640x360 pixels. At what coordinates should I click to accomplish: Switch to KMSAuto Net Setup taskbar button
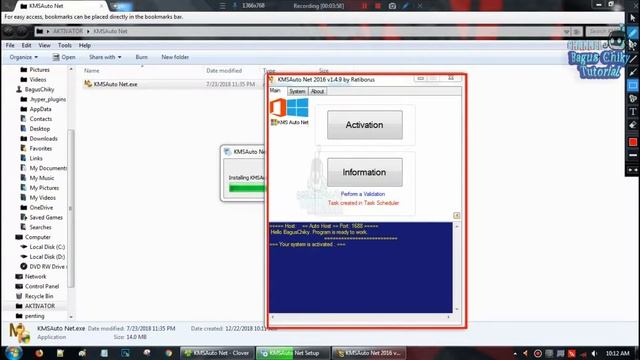(292, 353)
